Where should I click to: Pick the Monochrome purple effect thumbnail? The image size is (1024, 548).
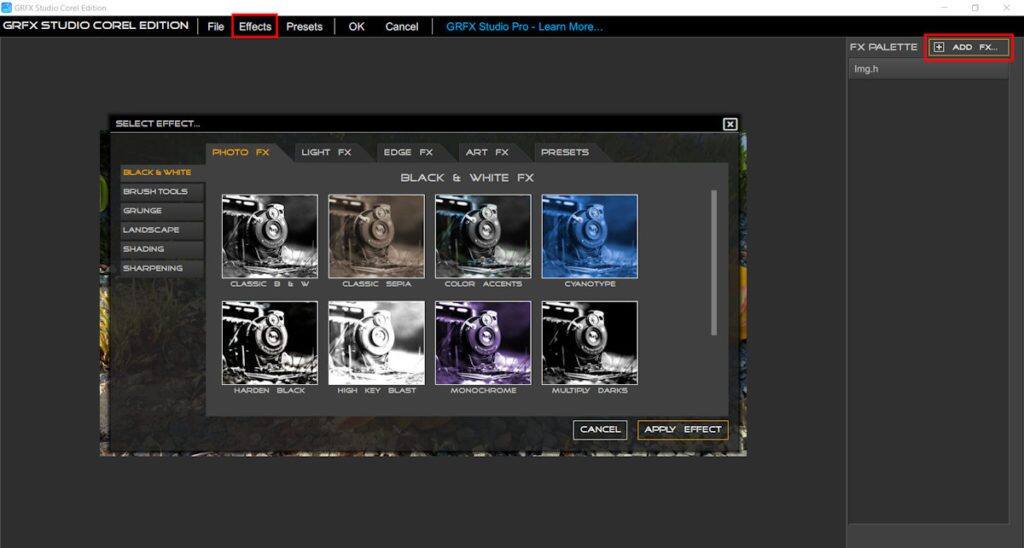pos(483,342)
